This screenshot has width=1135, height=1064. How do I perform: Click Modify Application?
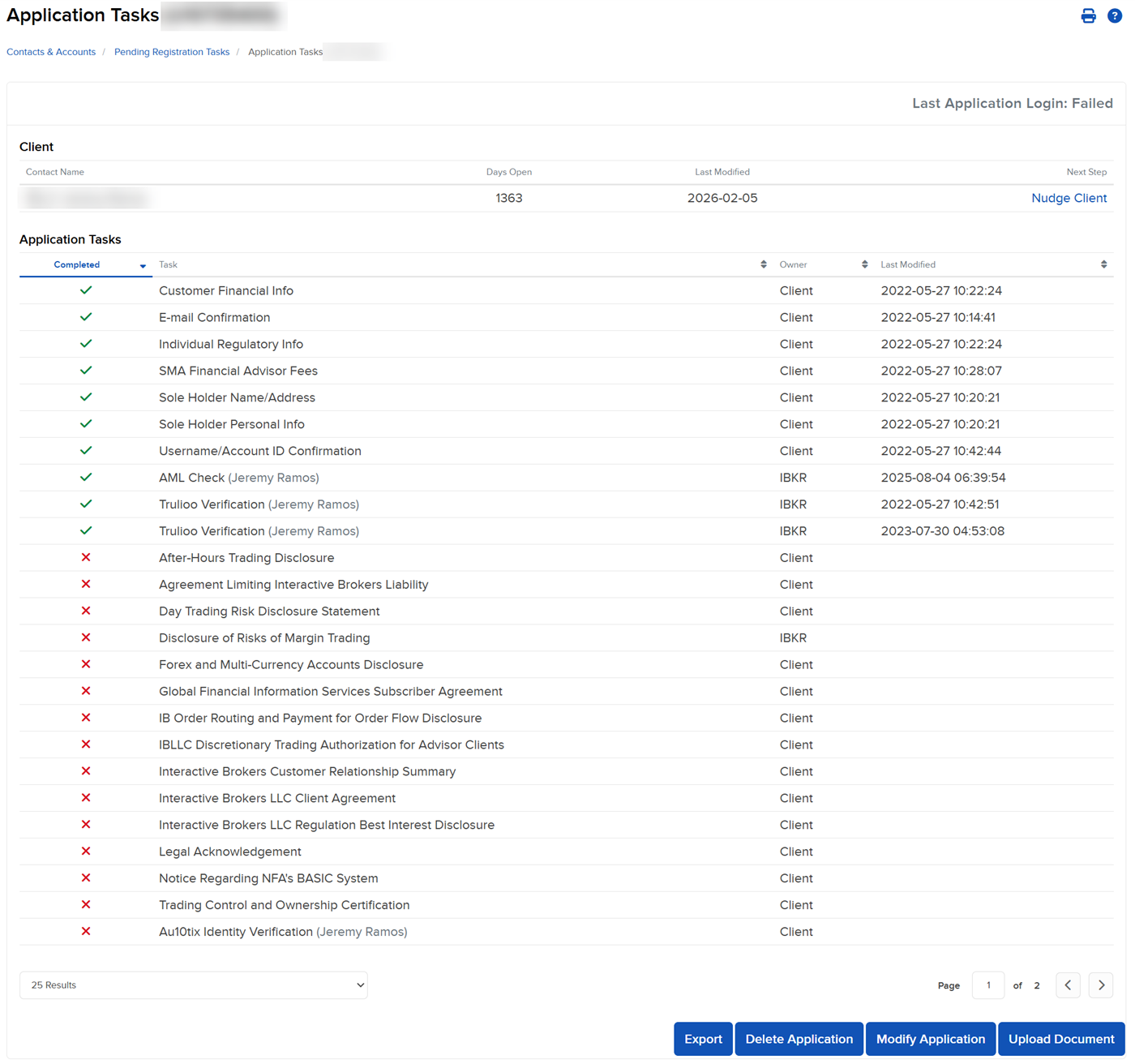[x=930, y=1039]
